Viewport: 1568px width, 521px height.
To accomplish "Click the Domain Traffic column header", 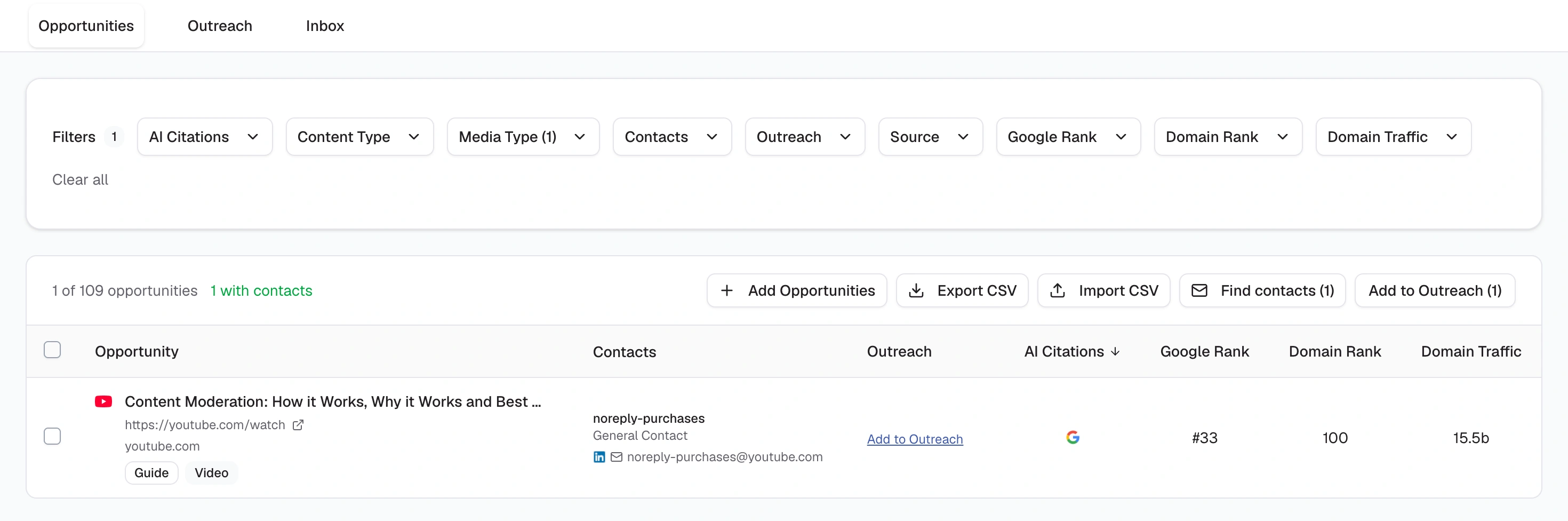I will [x=1470, y=352].
